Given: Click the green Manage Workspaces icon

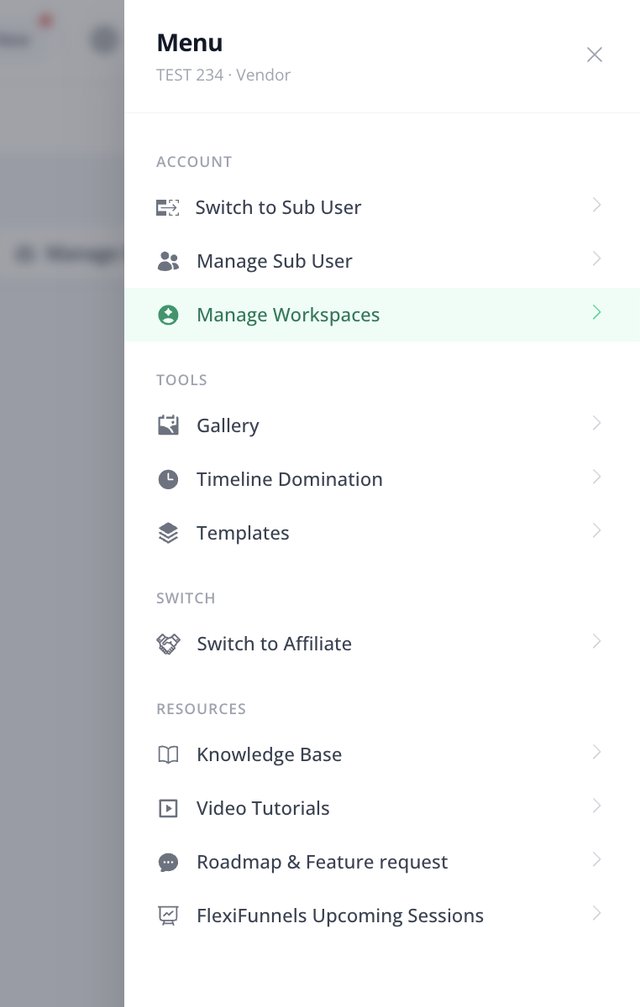Looking at the screenshot, I should (168, 315).
